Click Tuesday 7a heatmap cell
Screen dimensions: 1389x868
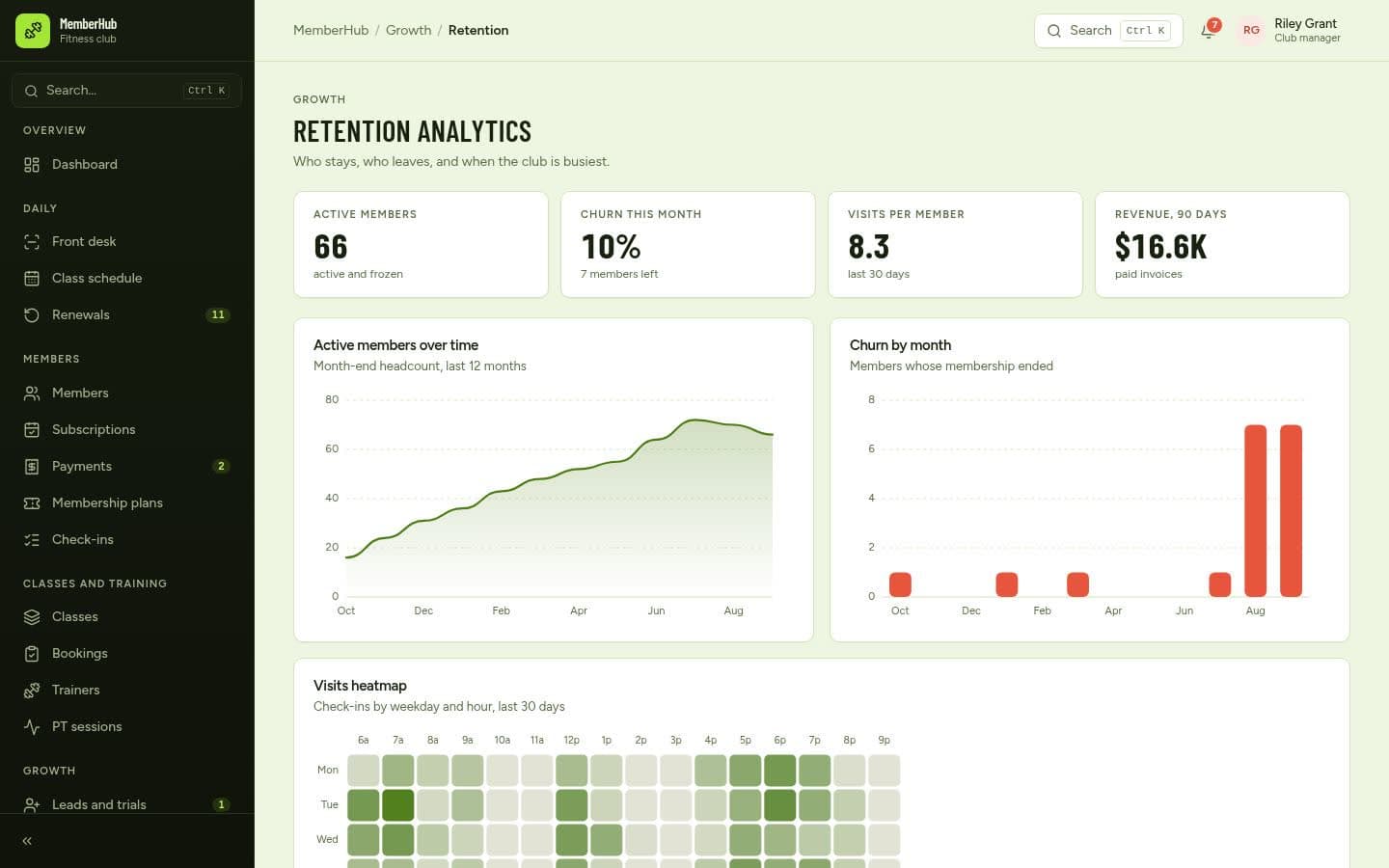(x=397, y=805)
